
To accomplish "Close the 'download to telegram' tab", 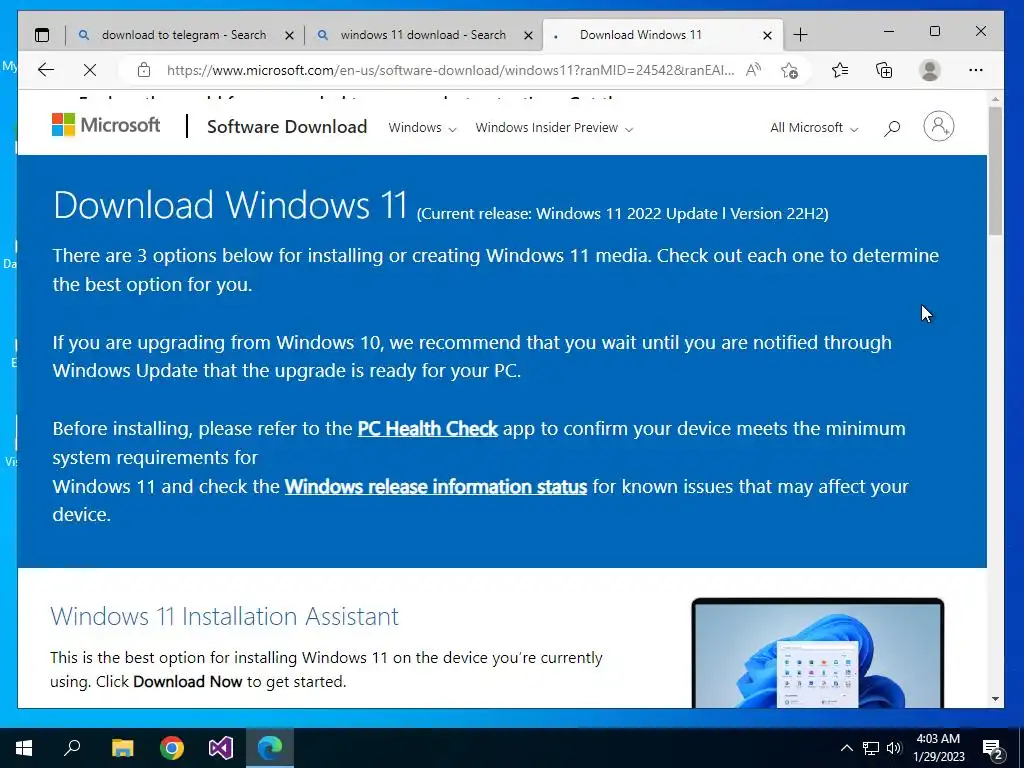I will (289, 35).
